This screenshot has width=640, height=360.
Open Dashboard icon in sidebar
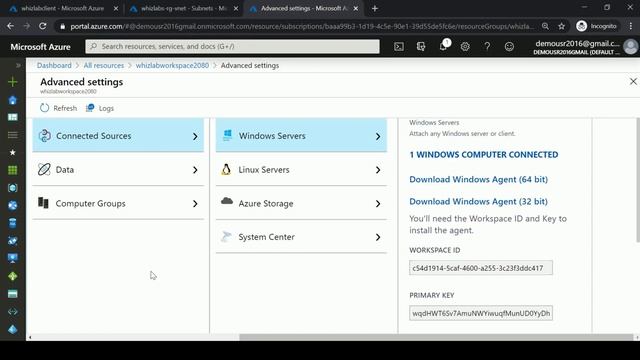pos(13,117)
